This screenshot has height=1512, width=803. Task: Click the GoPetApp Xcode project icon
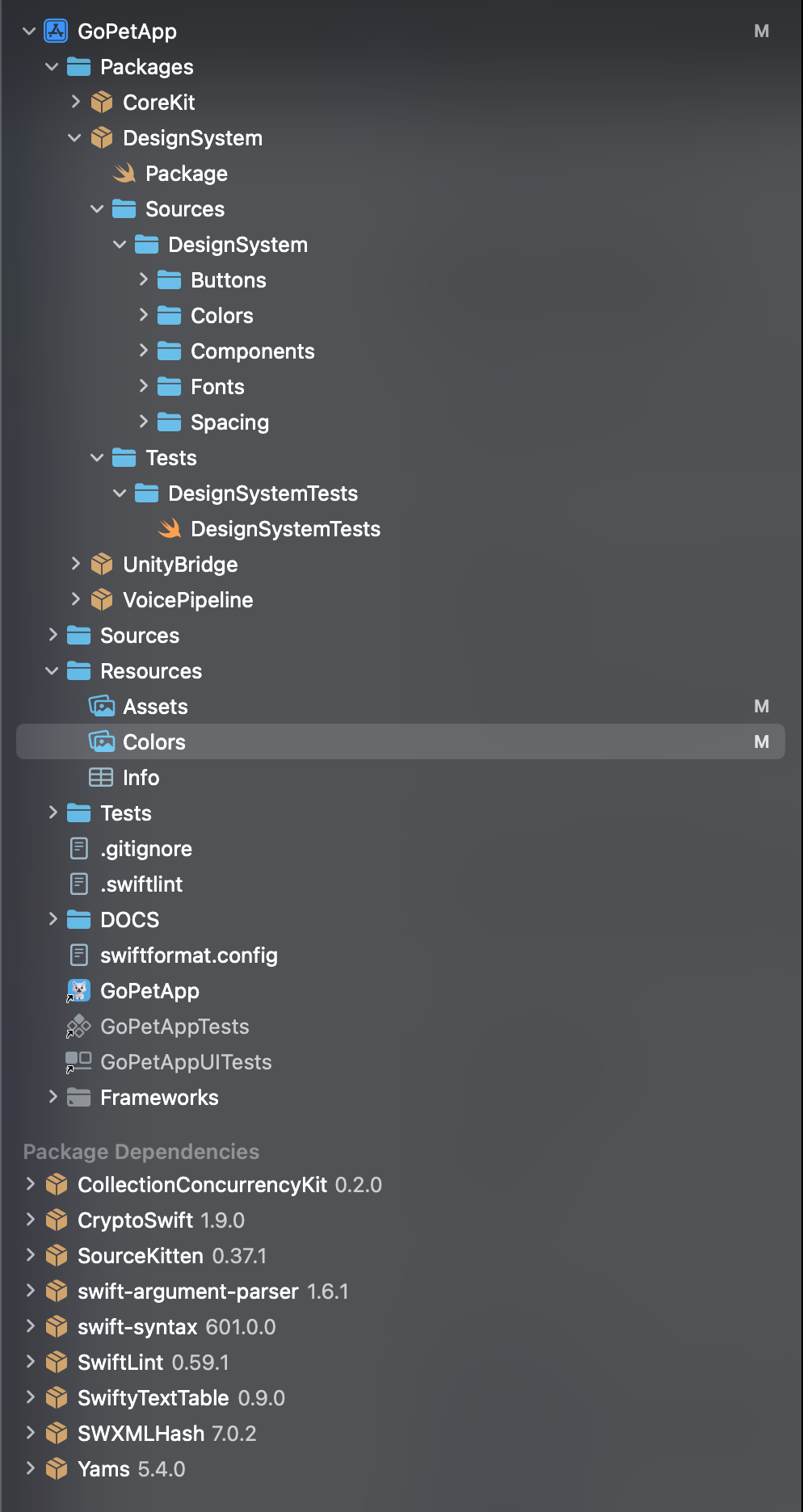pyautogui.click(x=56, y=31)
